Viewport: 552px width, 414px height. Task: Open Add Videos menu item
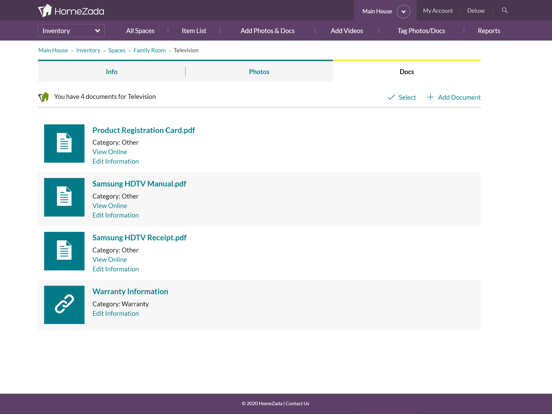tap(347, 31)
